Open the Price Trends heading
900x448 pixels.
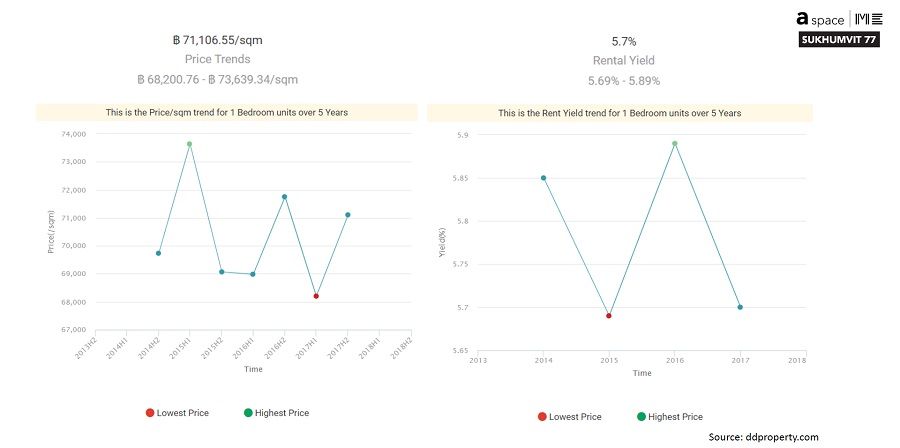(x=218, y=59)
